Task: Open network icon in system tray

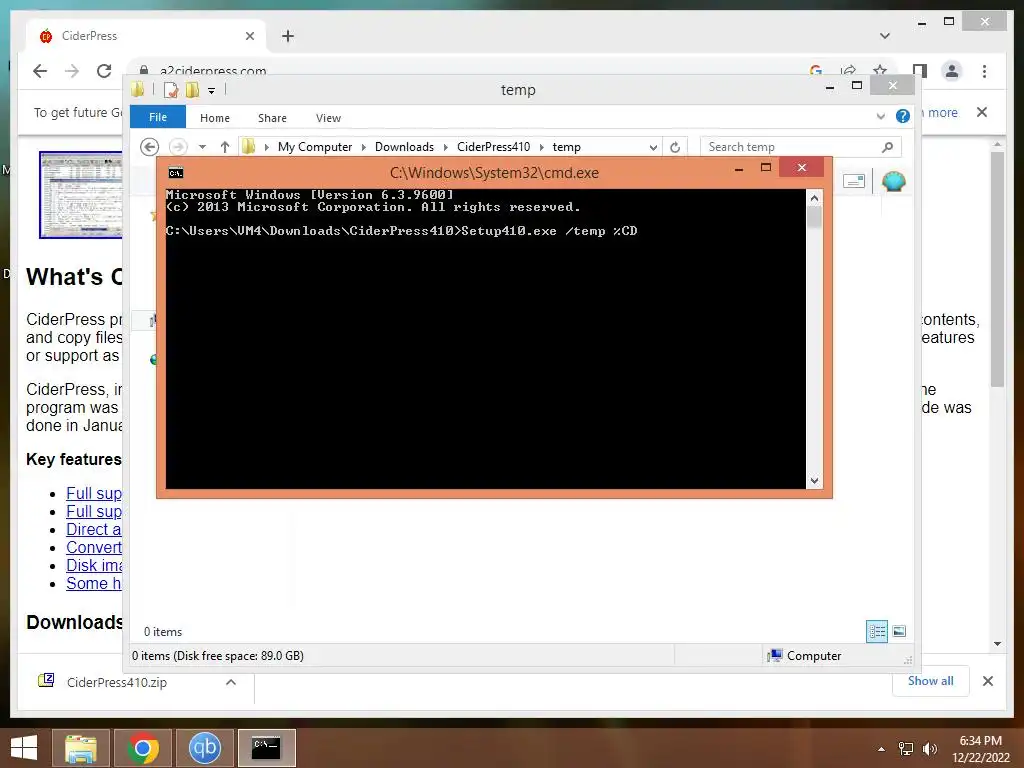Action: pyautogui.click(x=906, y=749)
